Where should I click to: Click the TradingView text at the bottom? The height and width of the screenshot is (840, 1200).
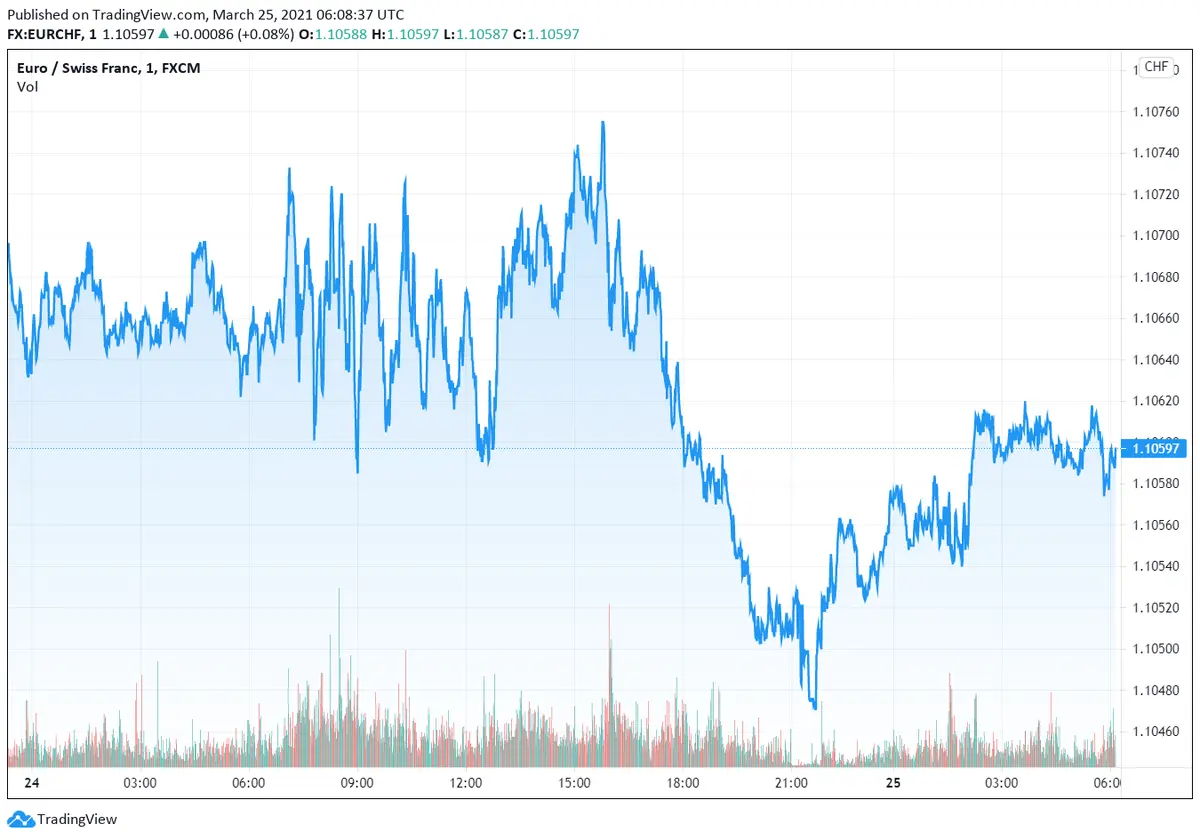tap(77, 820)
